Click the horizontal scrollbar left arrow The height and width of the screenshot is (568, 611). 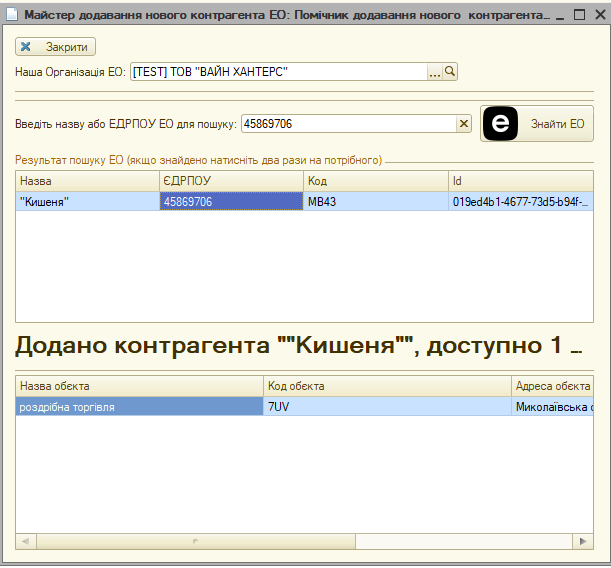[x=26, y=542]
